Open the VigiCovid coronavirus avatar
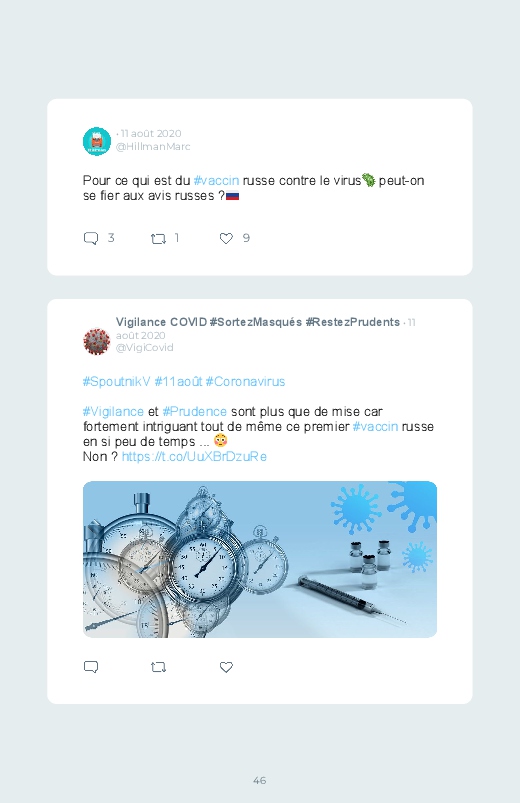Image resolution: width=520 pixels, height=803 pixels. point(97,341)
